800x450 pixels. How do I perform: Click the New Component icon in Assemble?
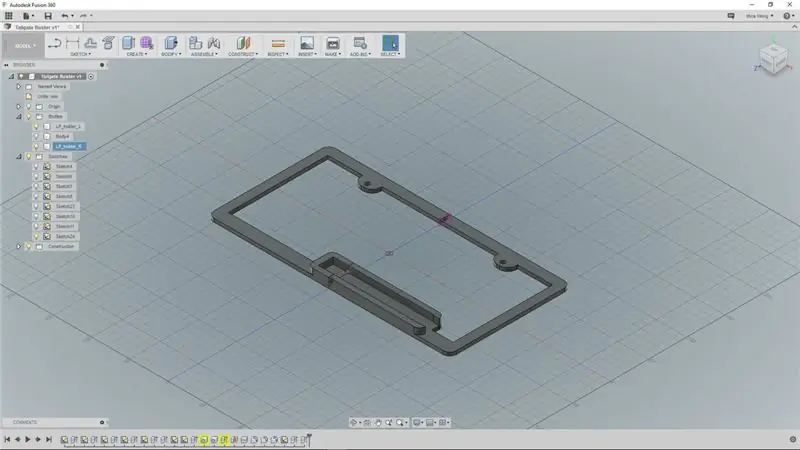[195, 43]
